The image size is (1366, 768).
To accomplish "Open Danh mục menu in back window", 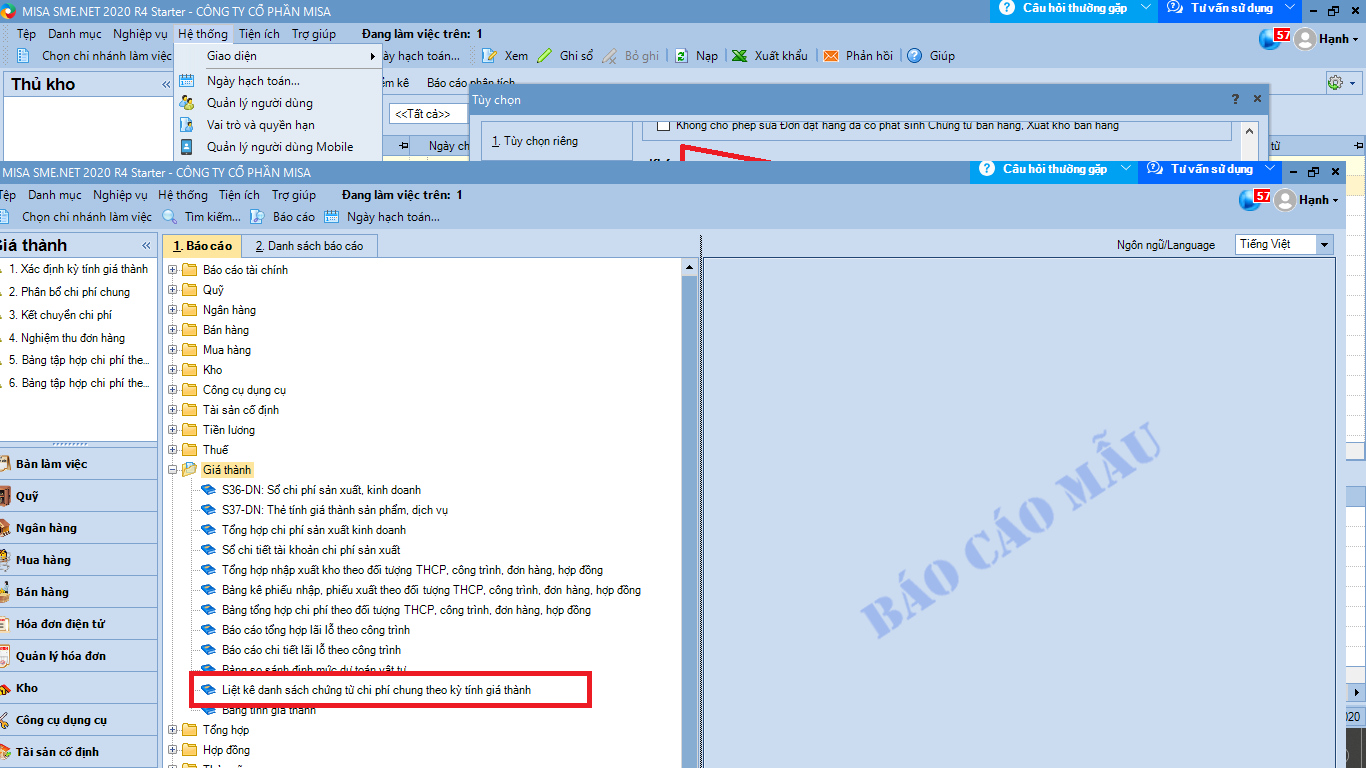I will tap(75, 34).
